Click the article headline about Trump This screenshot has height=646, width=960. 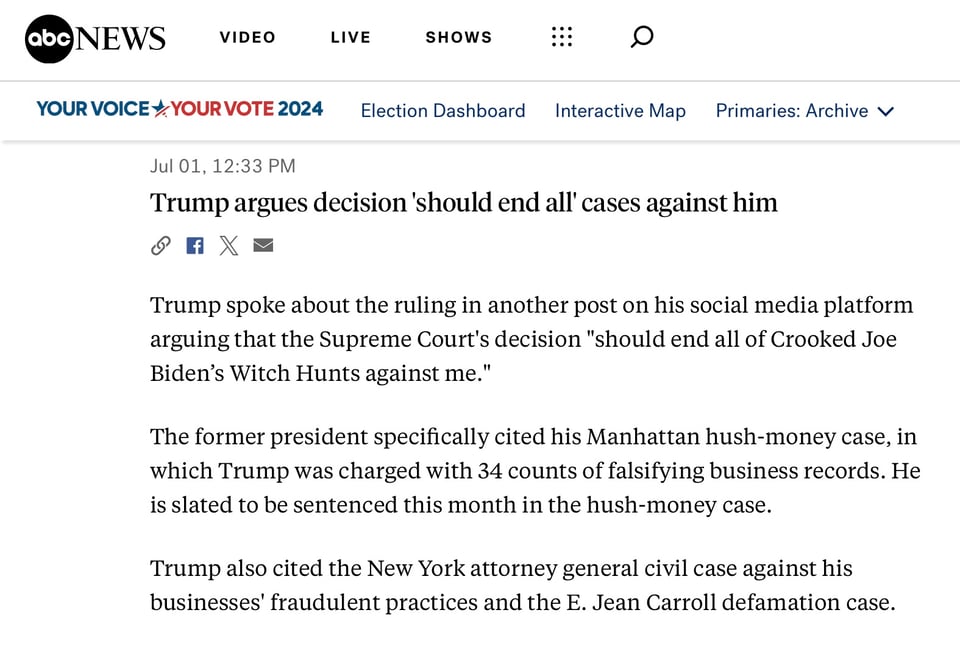point(464,203)
